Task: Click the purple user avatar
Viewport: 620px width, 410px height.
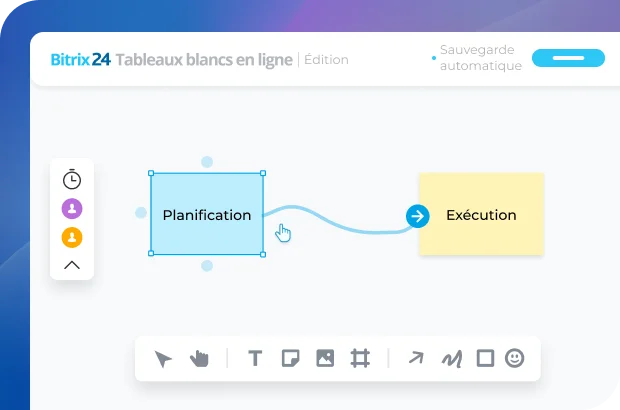Action: [72, 209]
